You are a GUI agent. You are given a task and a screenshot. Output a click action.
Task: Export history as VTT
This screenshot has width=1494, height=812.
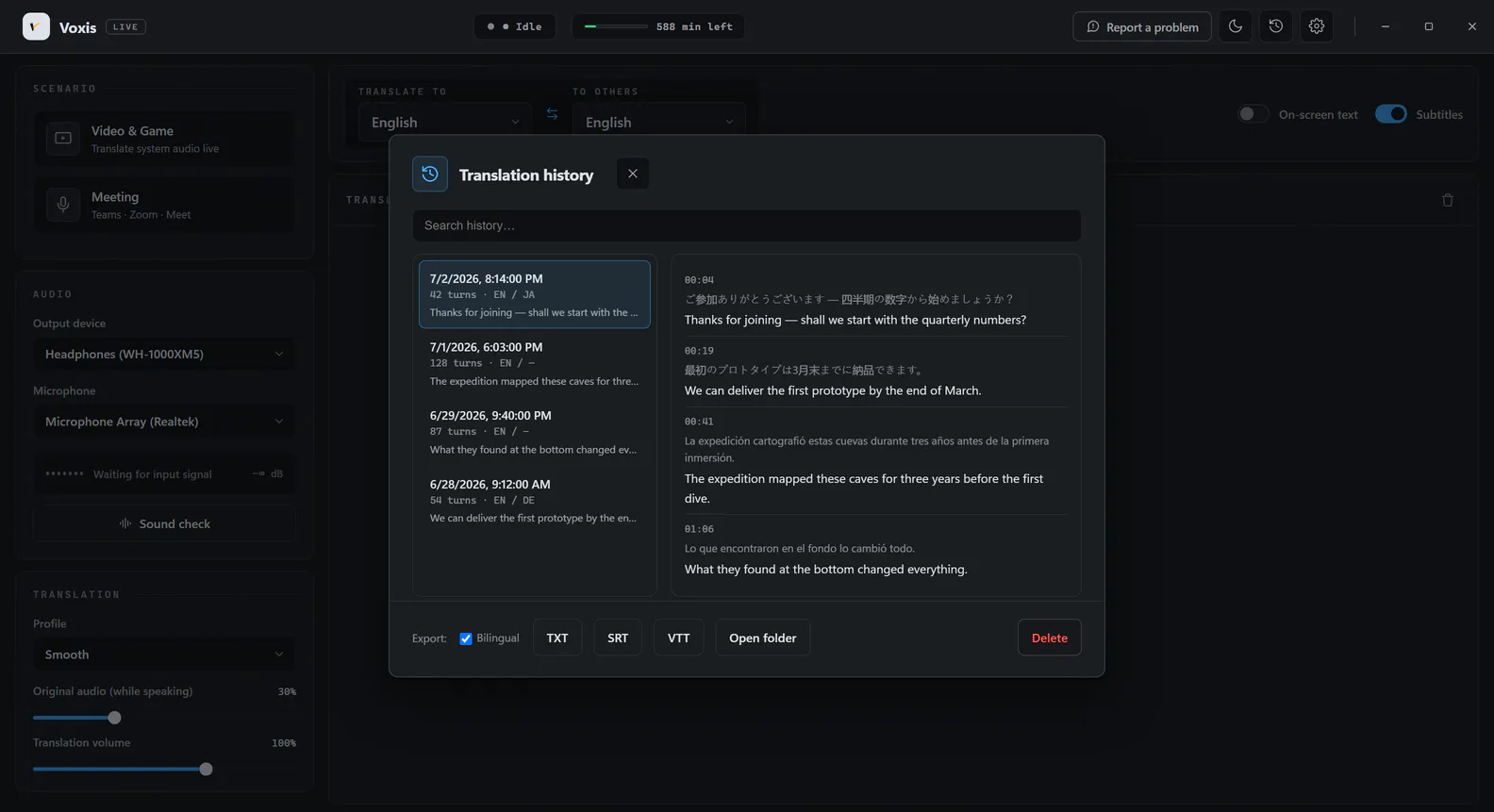[x=678, y=638]
